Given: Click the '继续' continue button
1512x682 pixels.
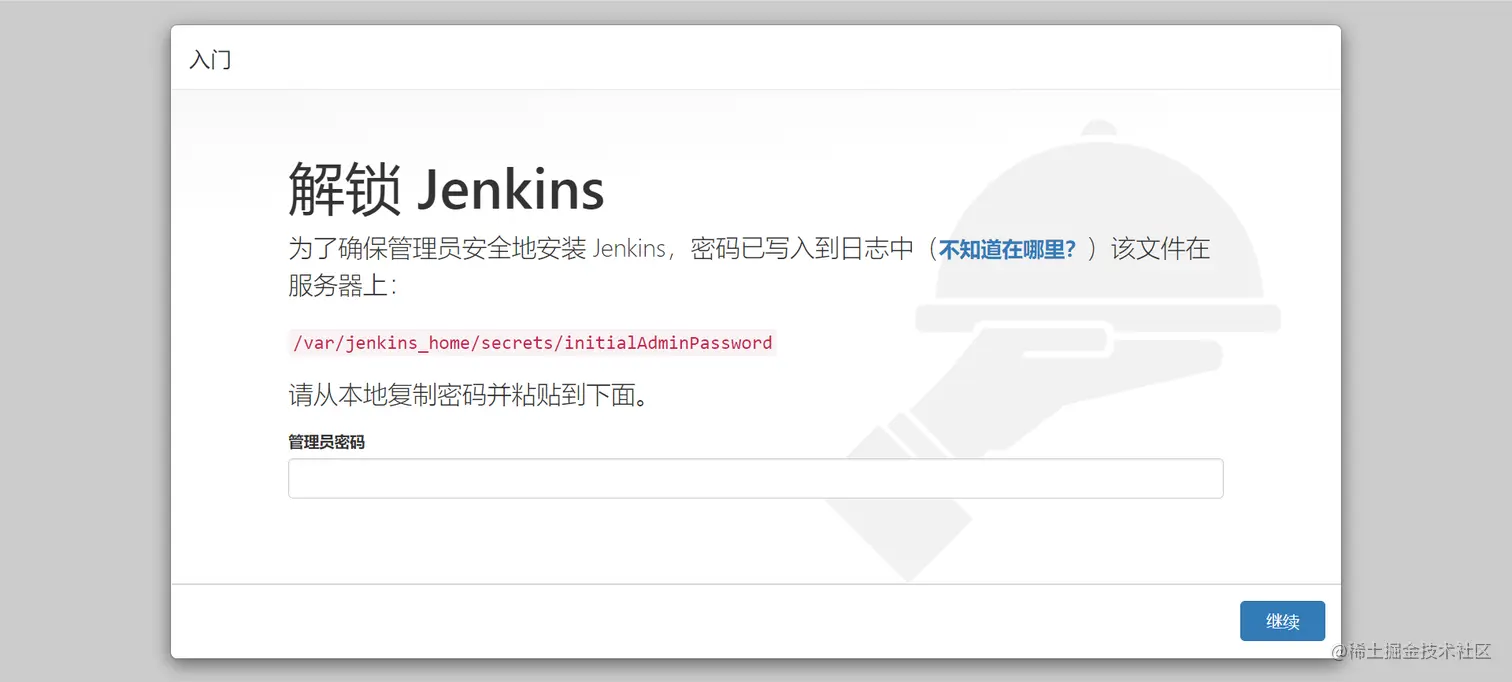Looking at the screenshot, I should coord(1282,621).
